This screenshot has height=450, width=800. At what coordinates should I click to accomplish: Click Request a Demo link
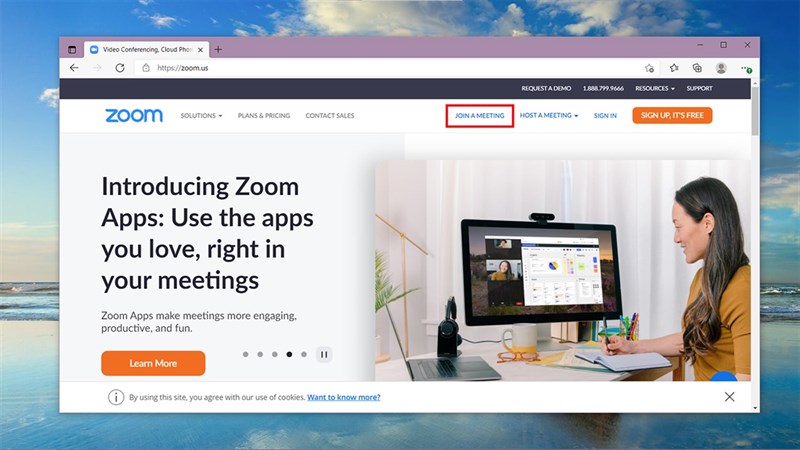[546, 88]
